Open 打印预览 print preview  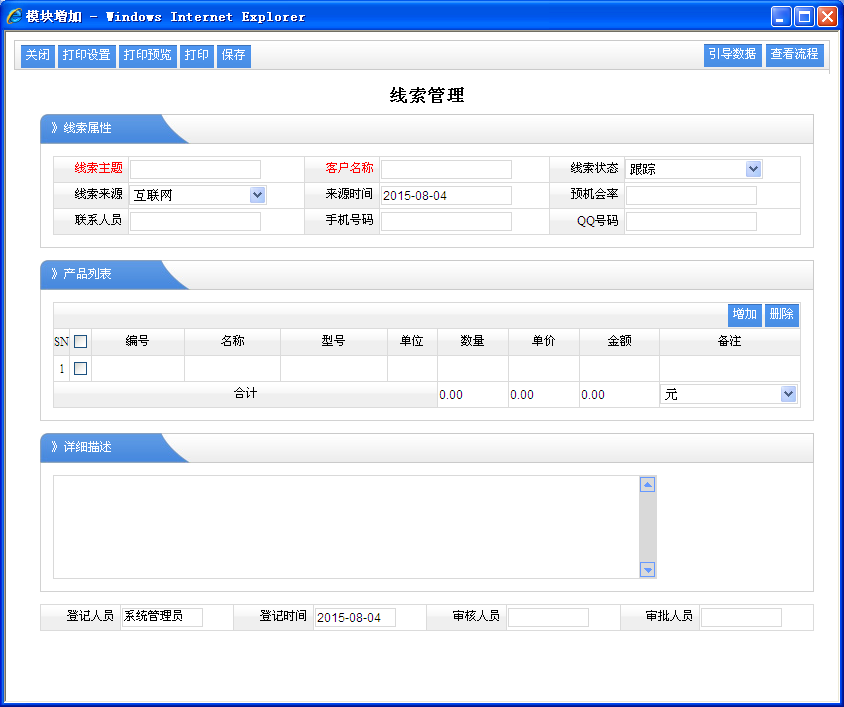click(x=147, y=56)
